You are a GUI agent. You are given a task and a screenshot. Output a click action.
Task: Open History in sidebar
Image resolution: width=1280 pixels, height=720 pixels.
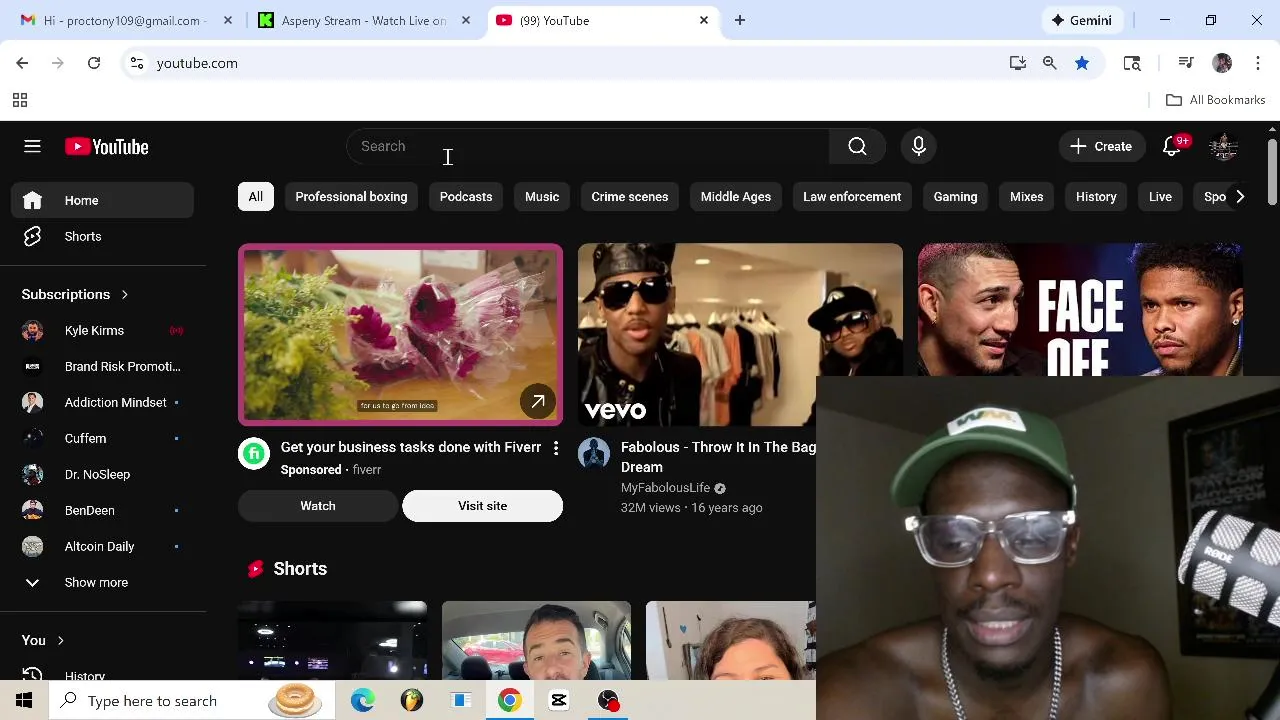click(x=103, y=675)
